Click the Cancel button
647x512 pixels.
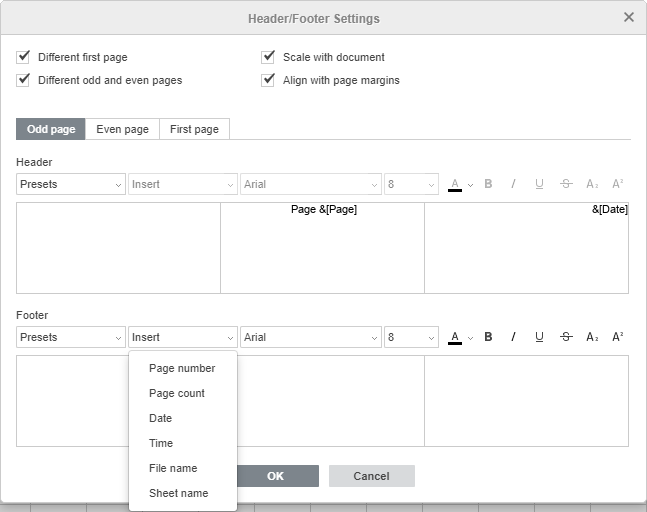(x=371, y=476)
